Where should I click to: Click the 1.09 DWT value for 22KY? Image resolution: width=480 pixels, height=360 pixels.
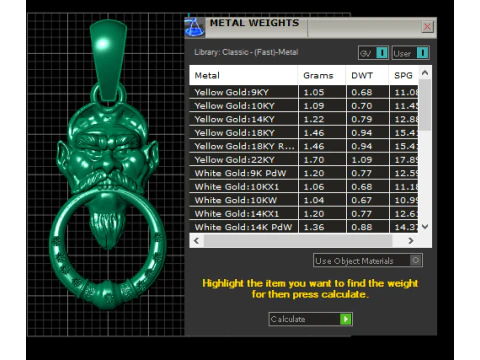tap(362, 160)
